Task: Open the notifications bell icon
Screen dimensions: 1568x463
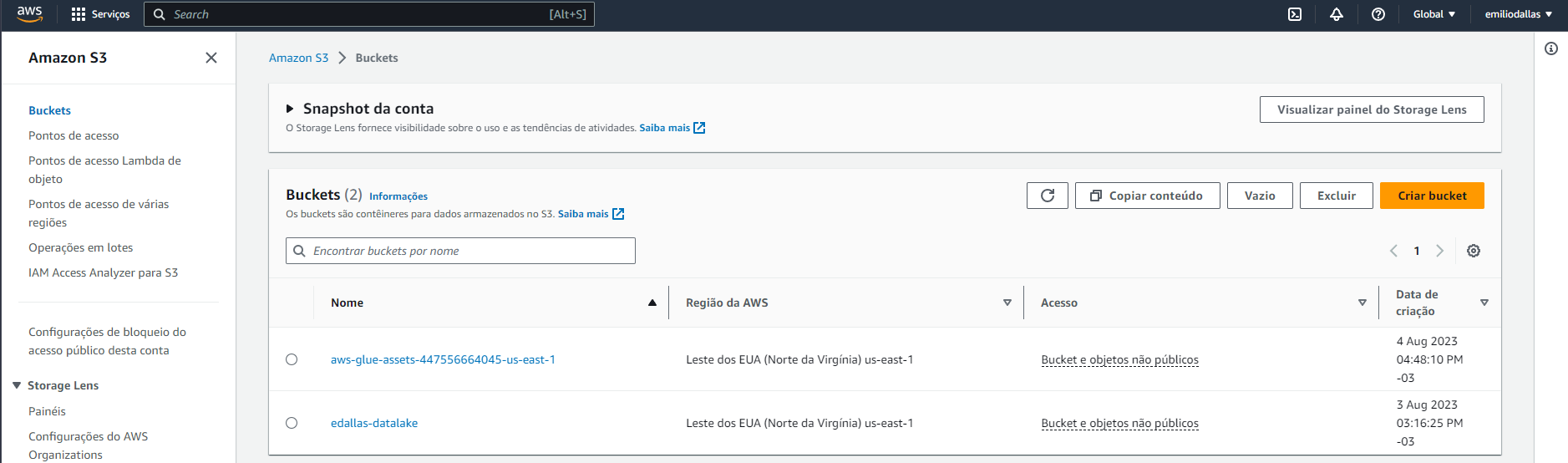Action: pyautogui.click(x=1337, y=14)
